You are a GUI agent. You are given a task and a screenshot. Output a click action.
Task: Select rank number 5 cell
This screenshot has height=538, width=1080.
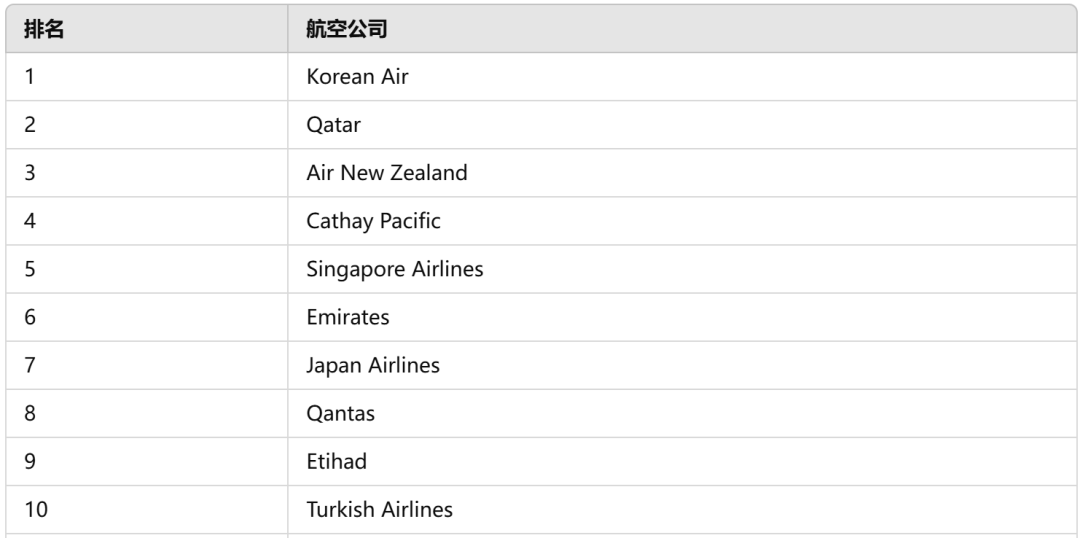(147, 269)
